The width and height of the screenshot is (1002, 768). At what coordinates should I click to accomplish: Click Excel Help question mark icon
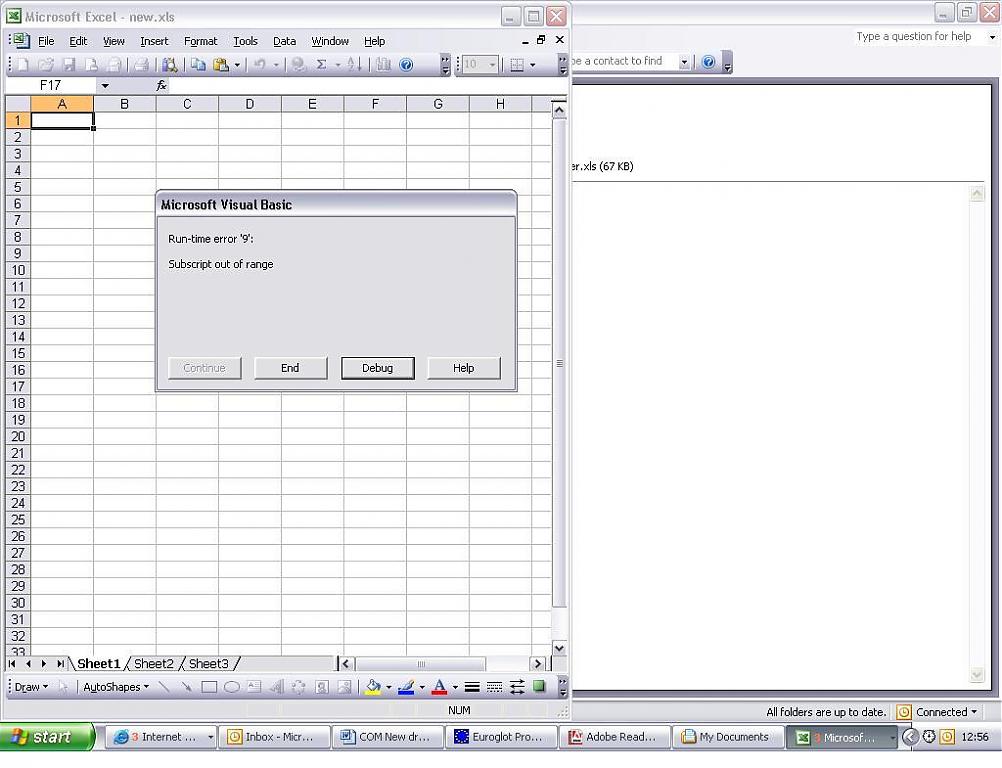click(406, 65)
